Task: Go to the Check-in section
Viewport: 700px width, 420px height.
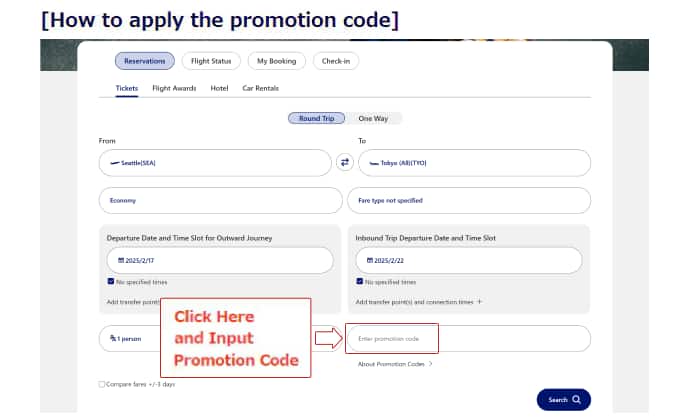Action: coord(335,61)
